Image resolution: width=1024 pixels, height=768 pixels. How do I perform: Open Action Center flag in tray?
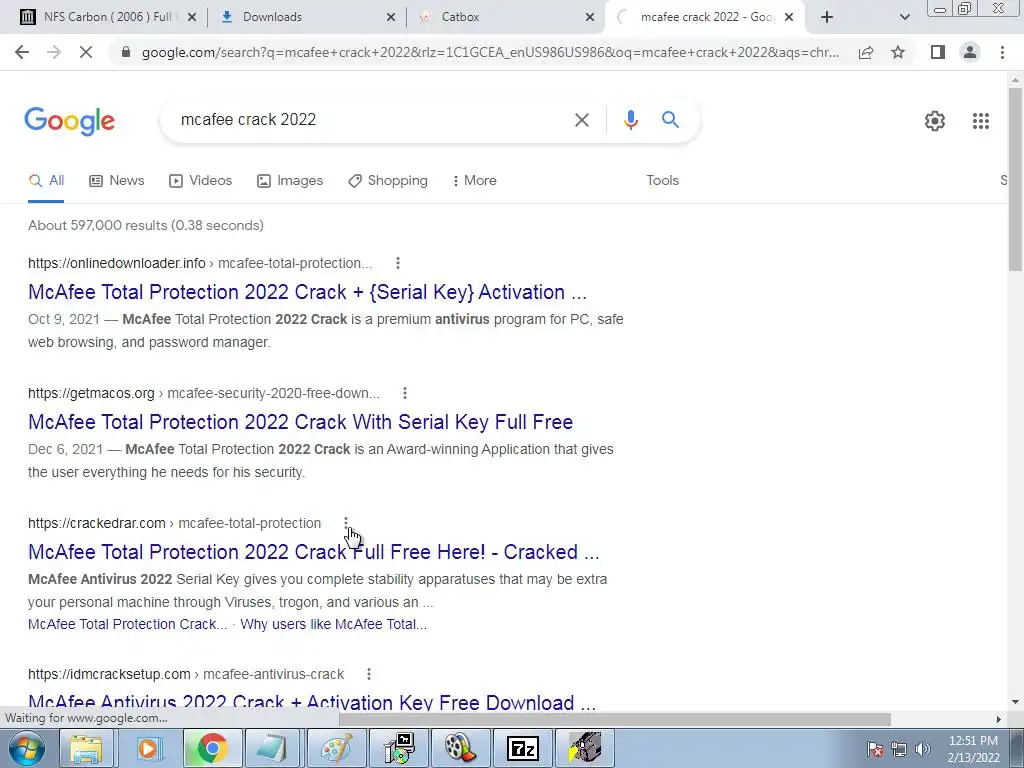pos(875,749)
